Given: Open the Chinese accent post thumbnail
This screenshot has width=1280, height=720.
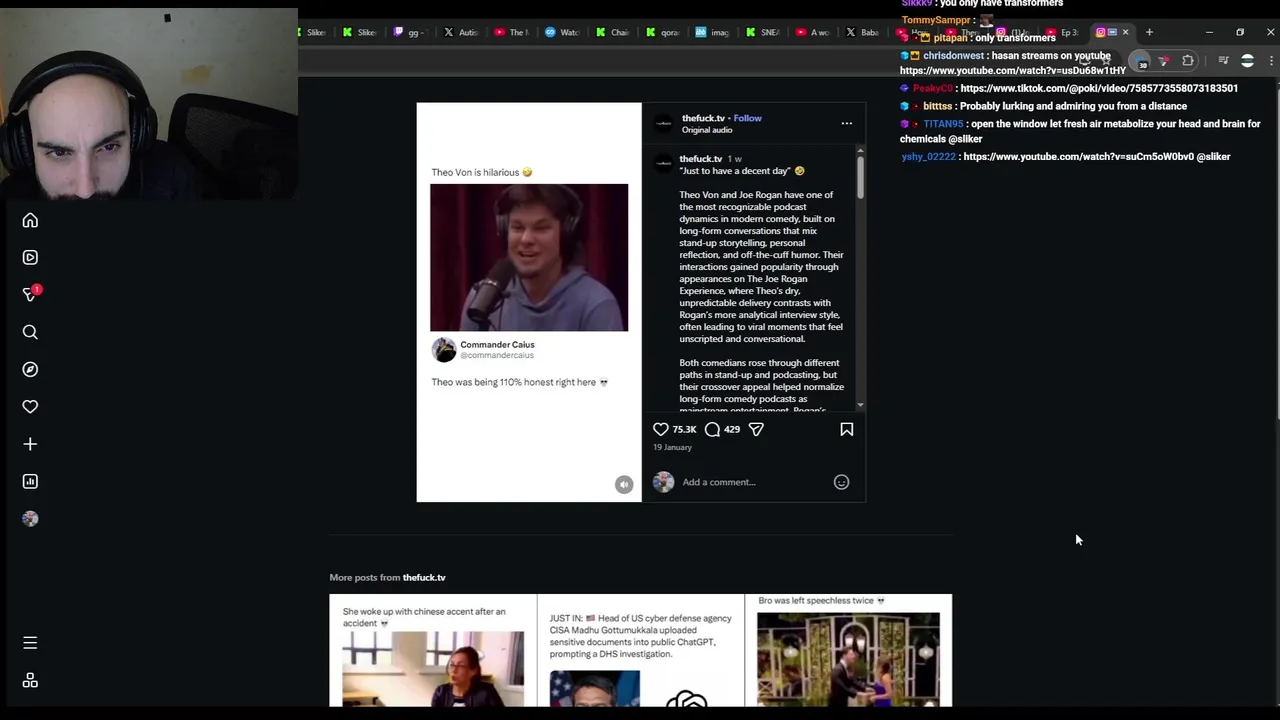Looking at the screenshot, I should tap(433, 651).
